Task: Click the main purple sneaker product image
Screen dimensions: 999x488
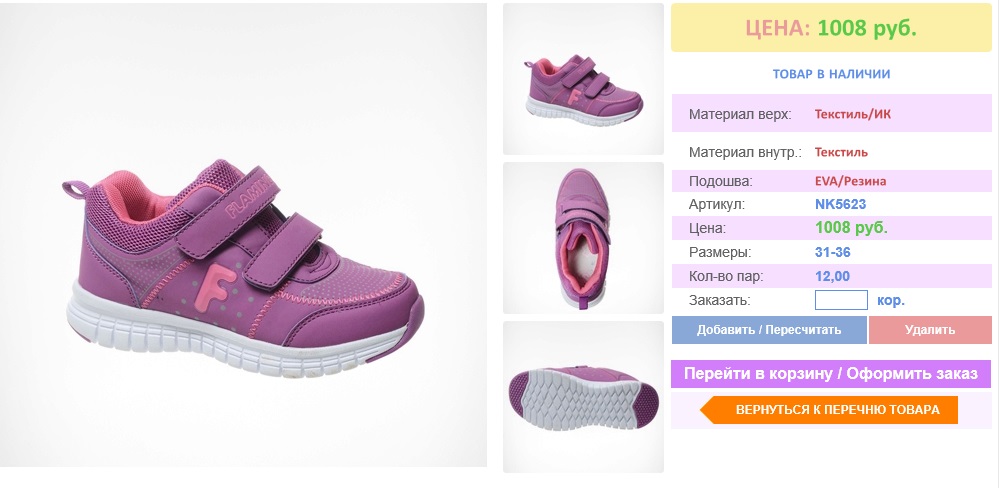Action: click(243, 234)
